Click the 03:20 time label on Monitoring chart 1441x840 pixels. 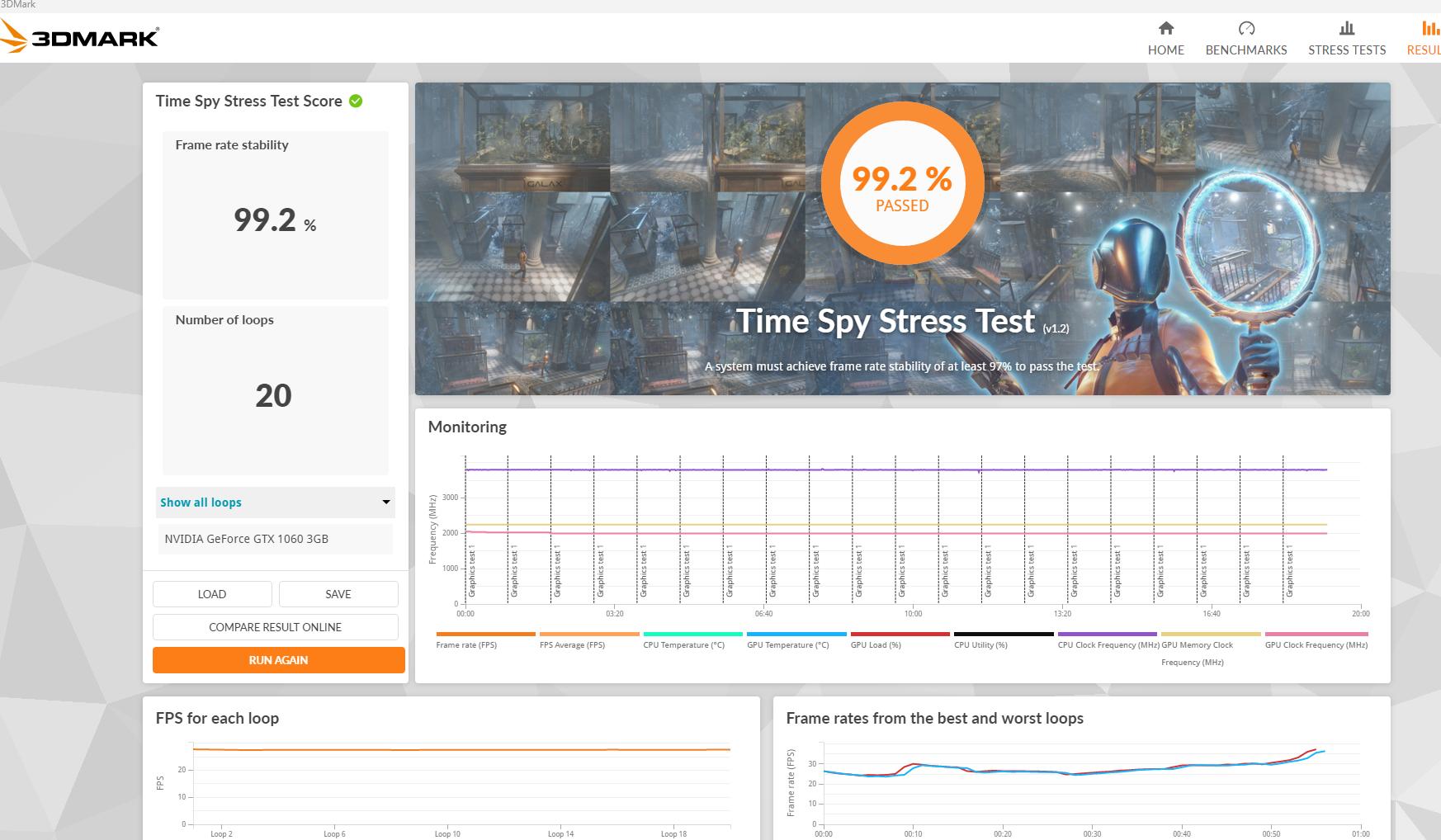coord(614,614)
